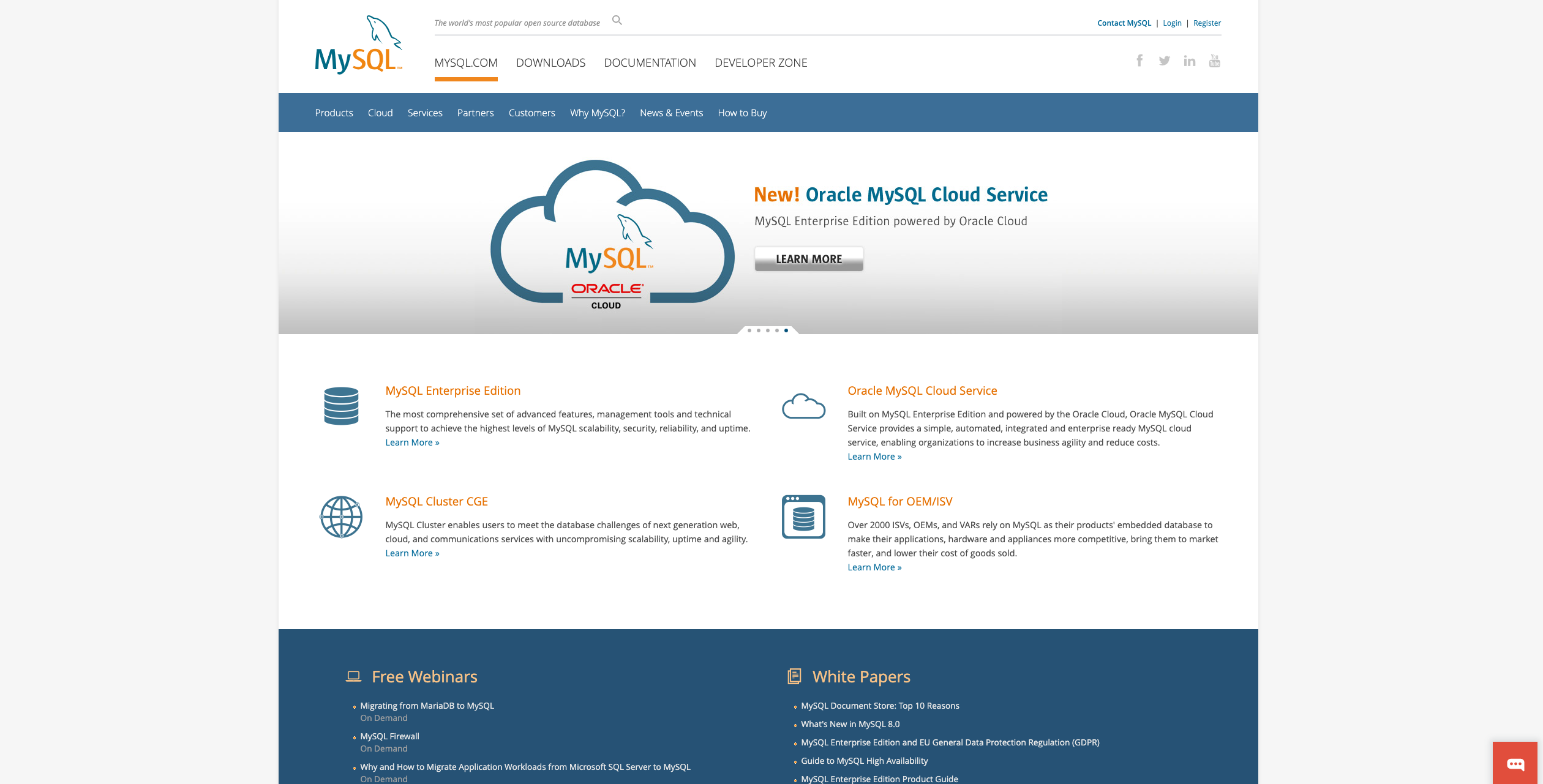1543x784 pixels.
Task: Open the Why MySQL? menu
Action: [597, 113]
